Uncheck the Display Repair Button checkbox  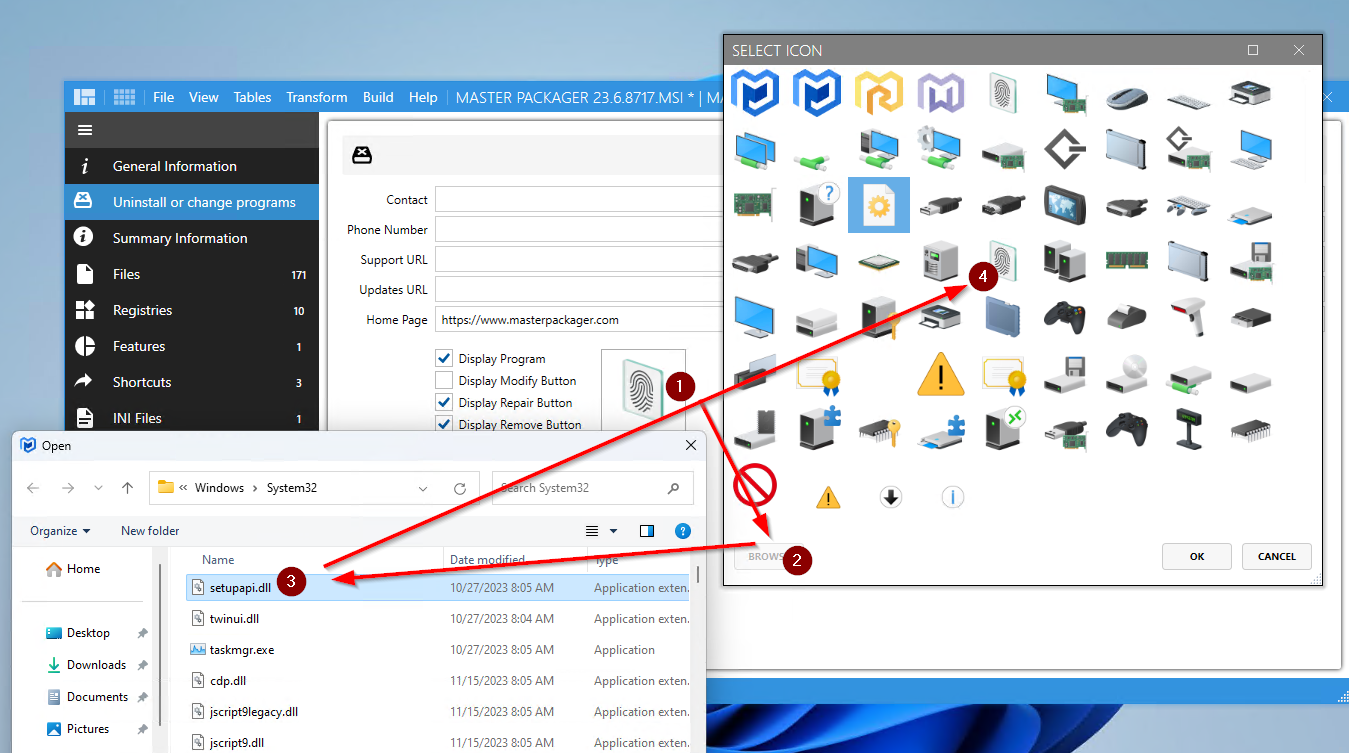coord(444,402)
